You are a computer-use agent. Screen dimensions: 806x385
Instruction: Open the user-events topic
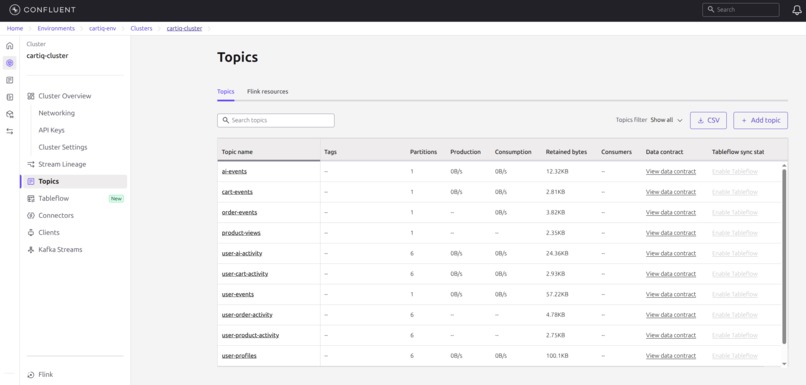pyautogui.click(x=238, y=295)
